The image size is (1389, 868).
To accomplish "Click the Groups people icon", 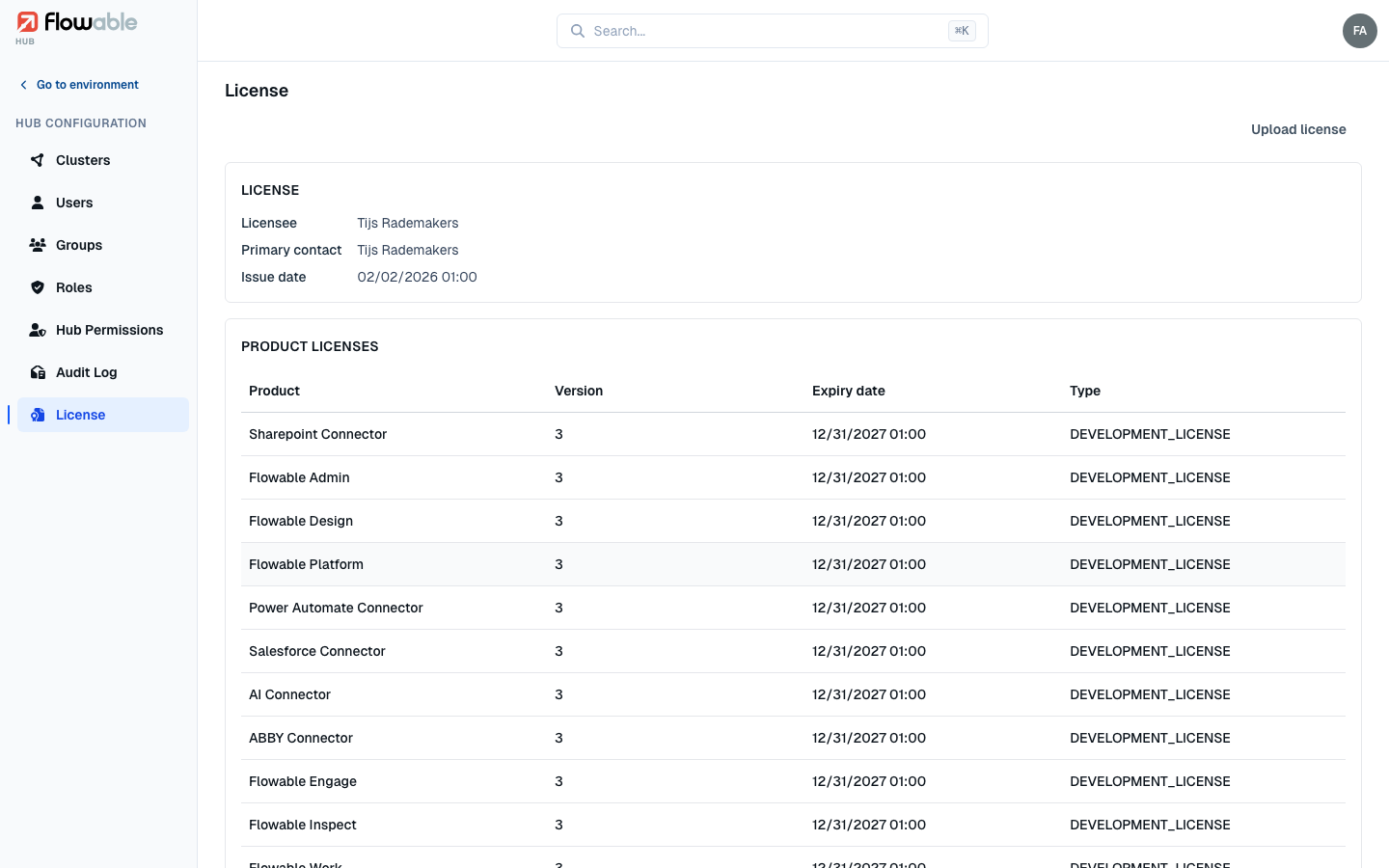I will click(x=38, y=245).
